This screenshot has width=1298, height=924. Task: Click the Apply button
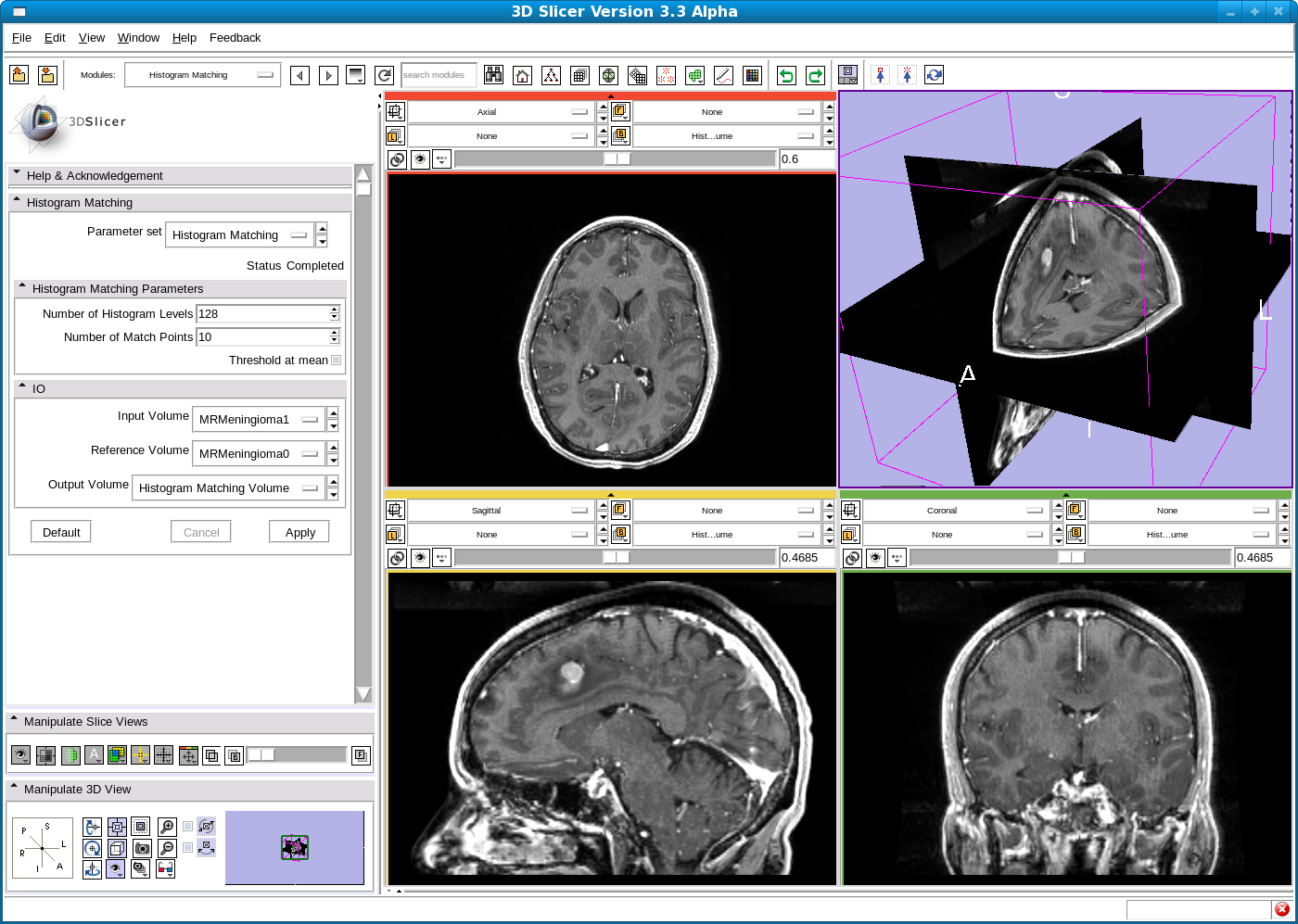[x=299, y=533]
